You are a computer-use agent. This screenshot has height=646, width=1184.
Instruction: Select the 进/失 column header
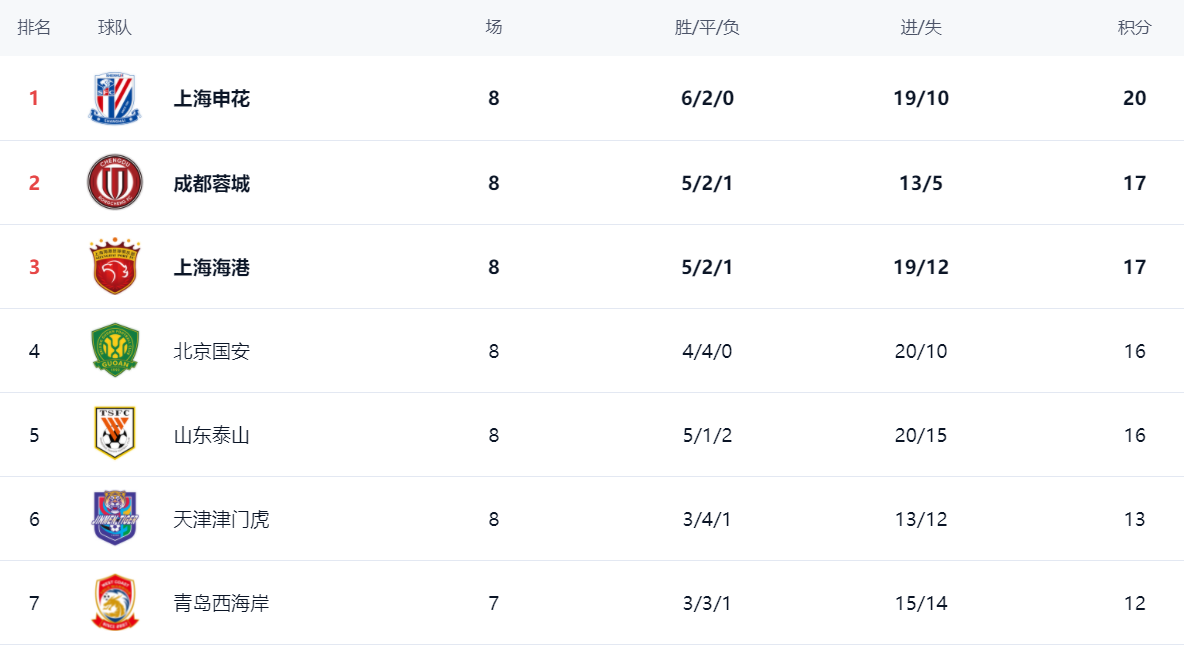tap(920, 28)
